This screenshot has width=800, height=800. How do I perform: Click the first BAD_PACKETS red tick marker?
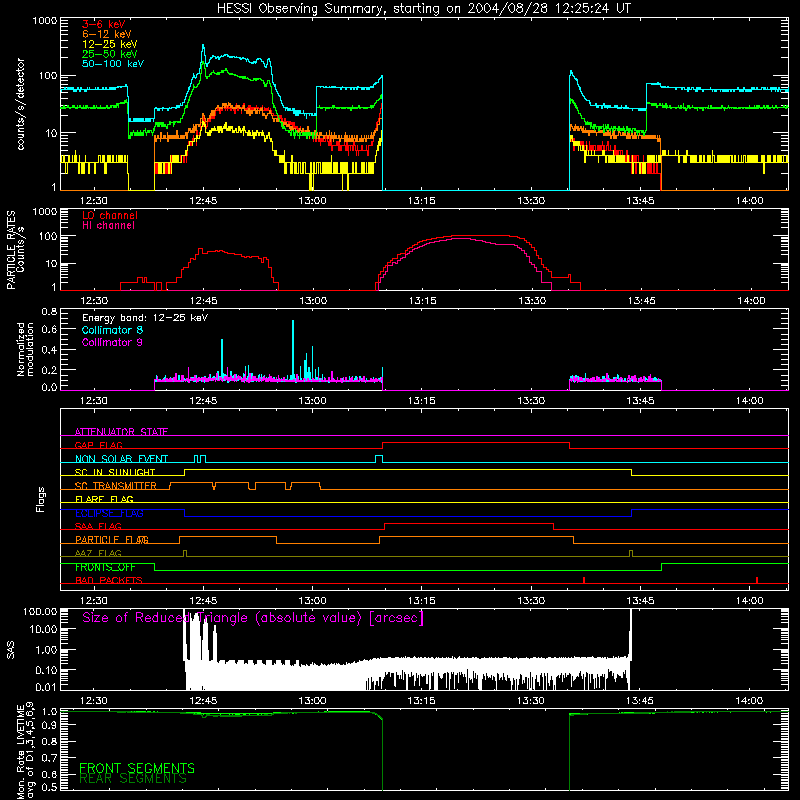[x=584, y=580]
